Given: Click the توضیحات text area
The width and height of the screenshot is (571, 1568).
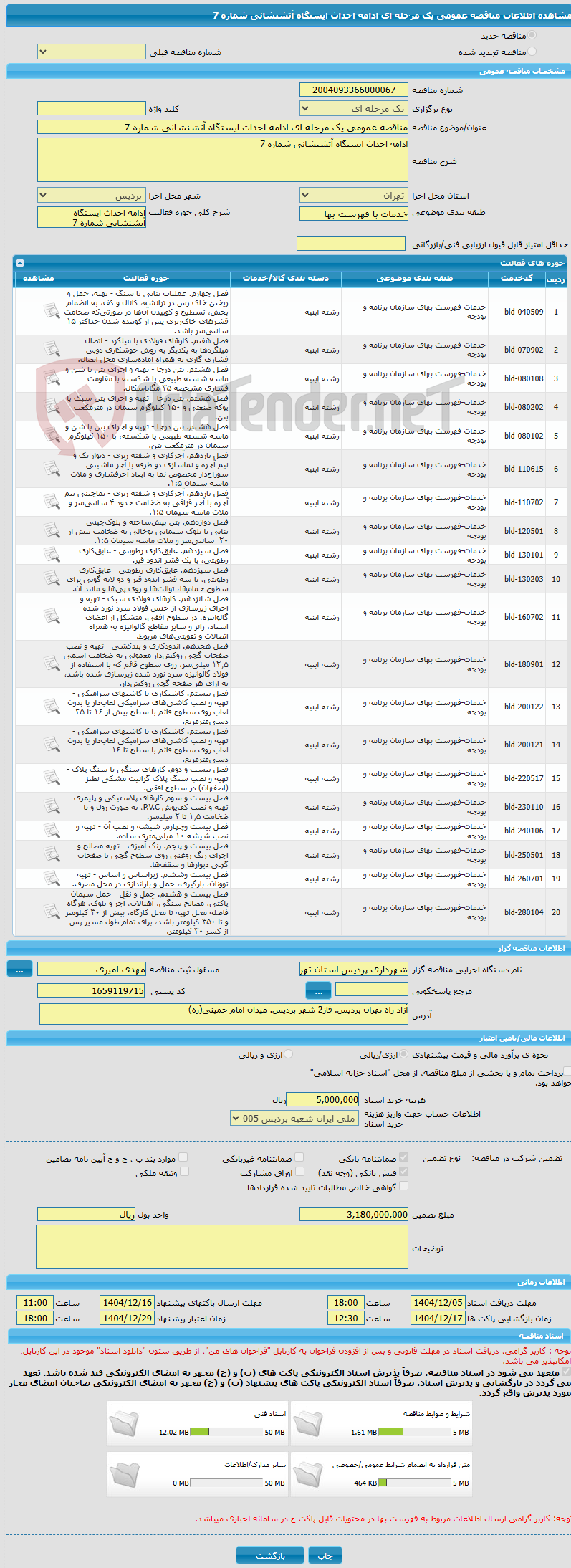Looking at the screenshot, I should click(222, 1246).
